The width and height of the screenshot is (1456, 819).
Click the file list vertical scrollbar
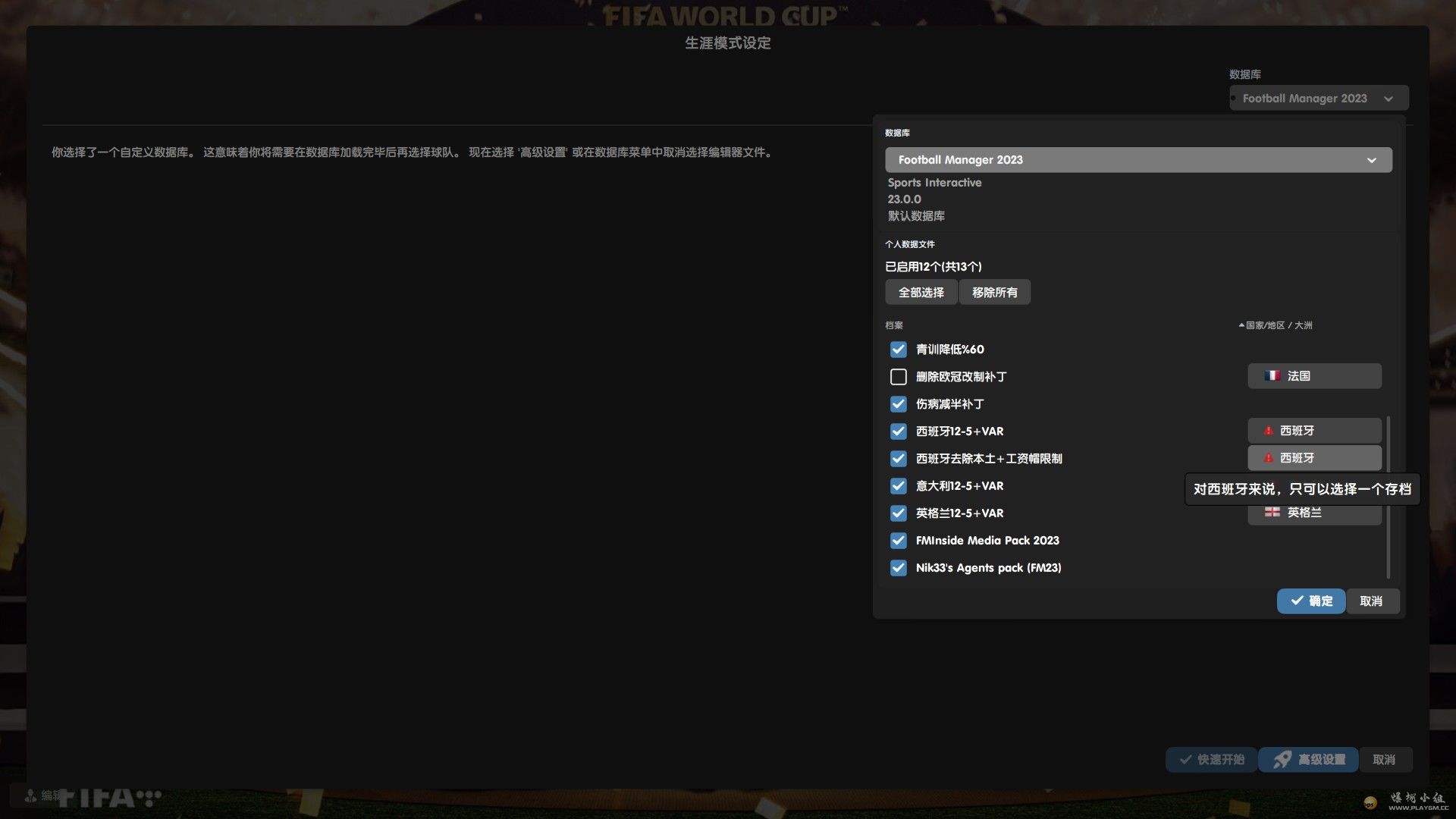pos(1389,497)
